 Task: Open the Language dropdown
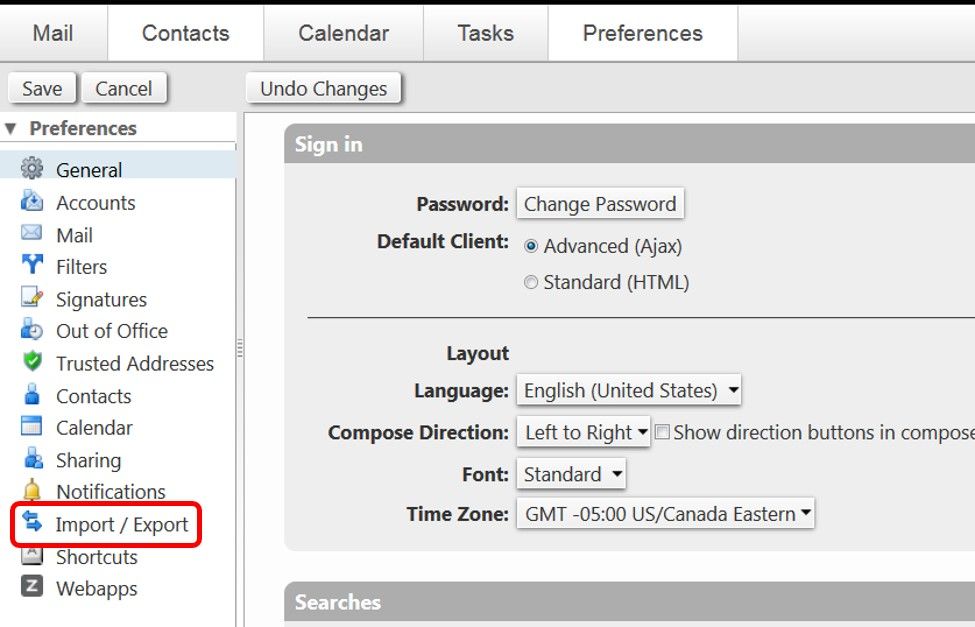628,391
